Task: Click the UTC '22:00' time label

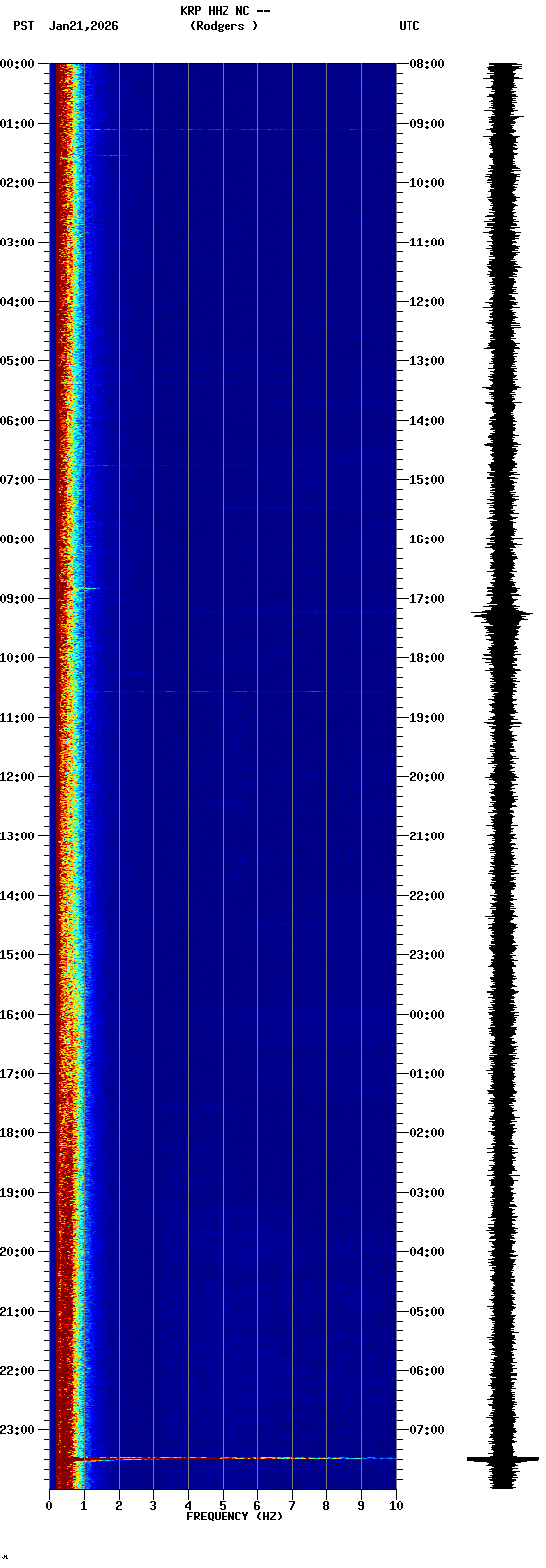Action: [x=426, y=896]
